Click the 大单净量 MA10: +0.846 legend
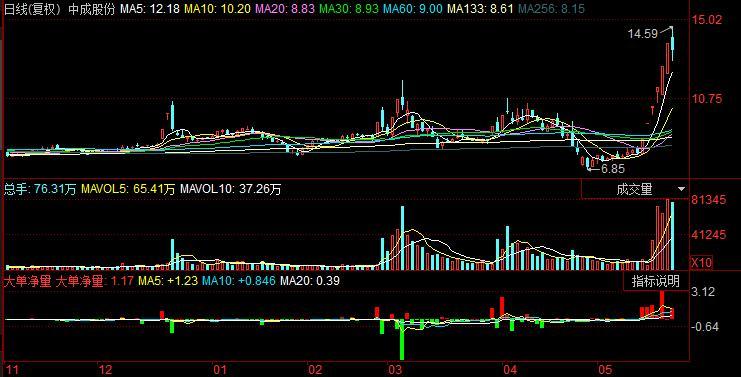Viewport: 741px width, 377px height. [x=239, y=282]
